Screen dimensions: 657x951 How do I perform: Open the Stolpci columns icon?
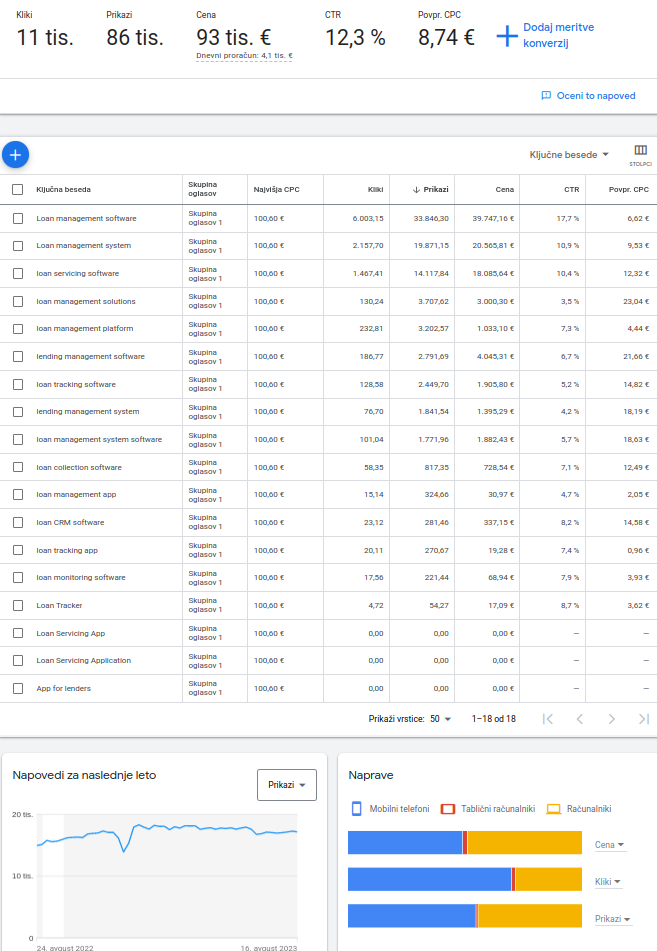point(640,153)
